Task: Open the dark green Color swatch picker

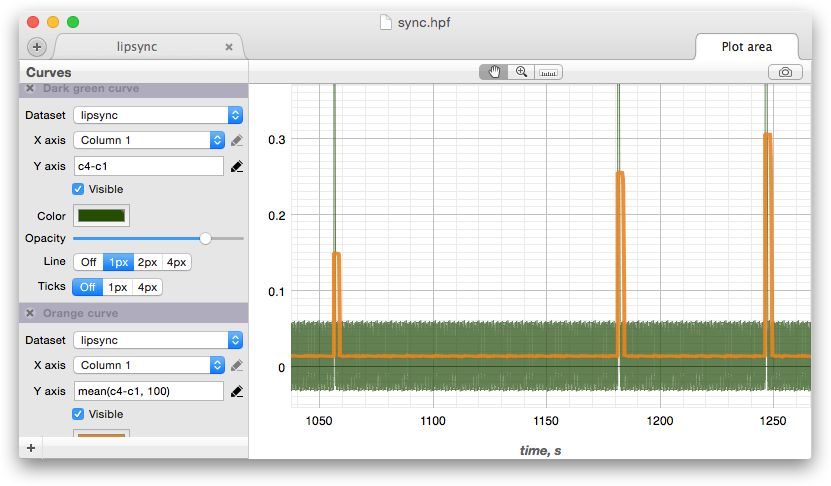Action: click(101, 215)
